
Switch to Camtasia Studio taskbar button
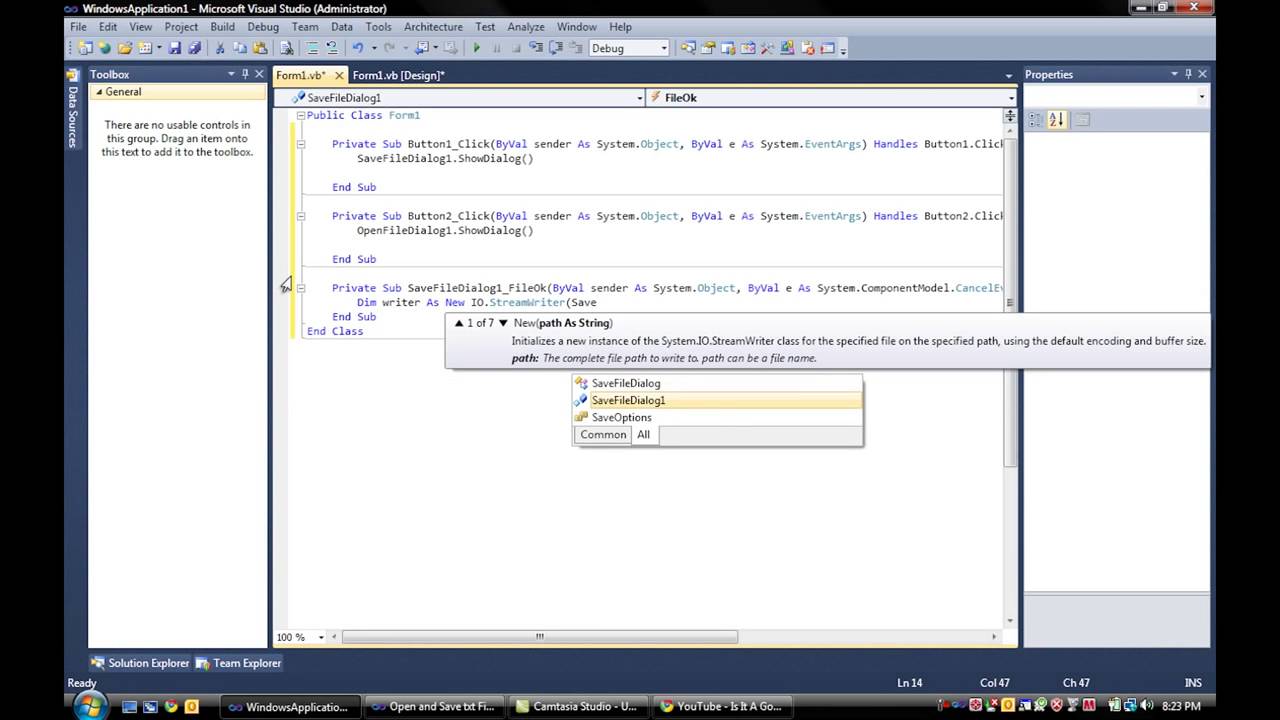[576, 706]
